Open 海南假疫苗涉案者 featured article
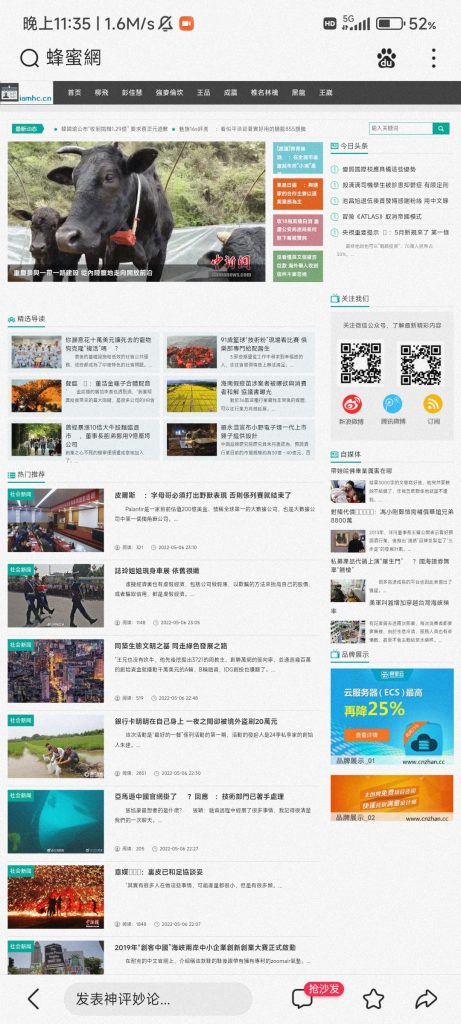Screen dimensions: 461x1024 (264, 387)
